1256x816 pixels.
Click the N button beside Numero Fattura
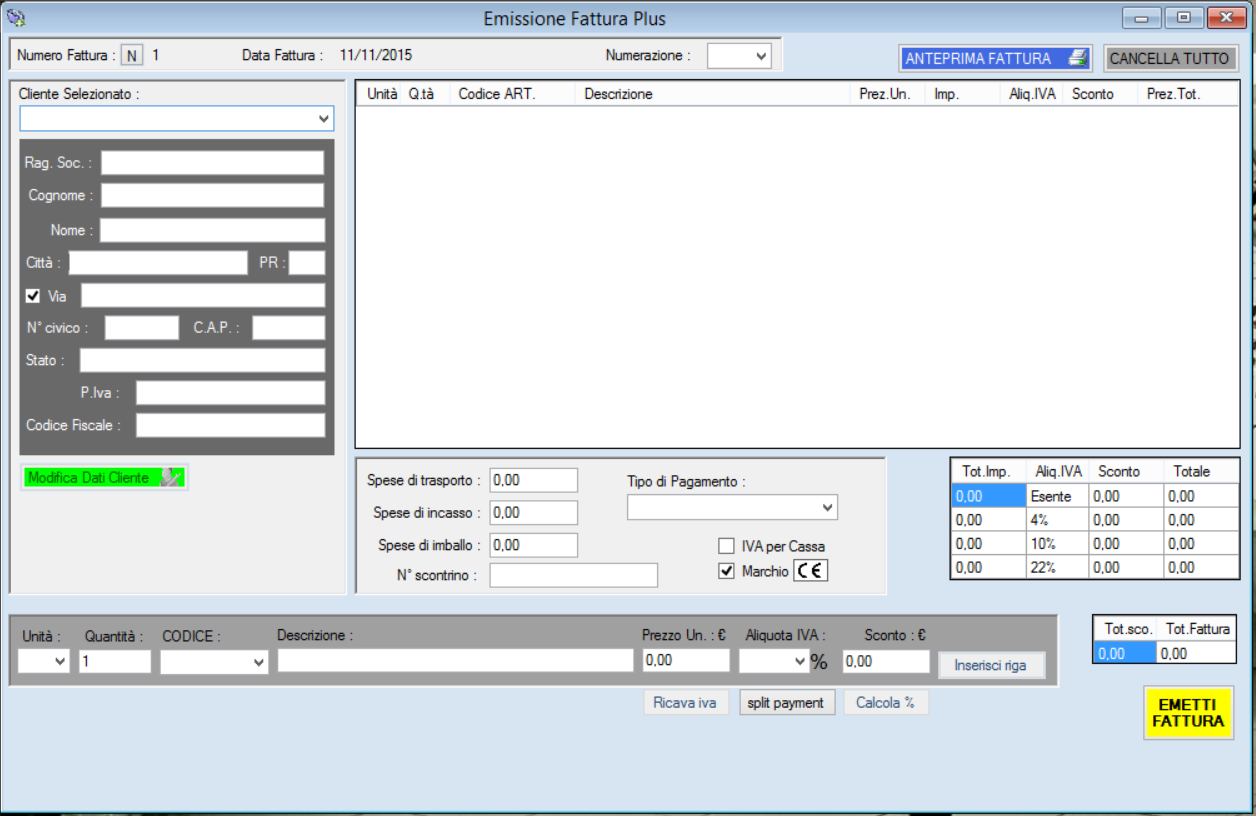[132, 55]
